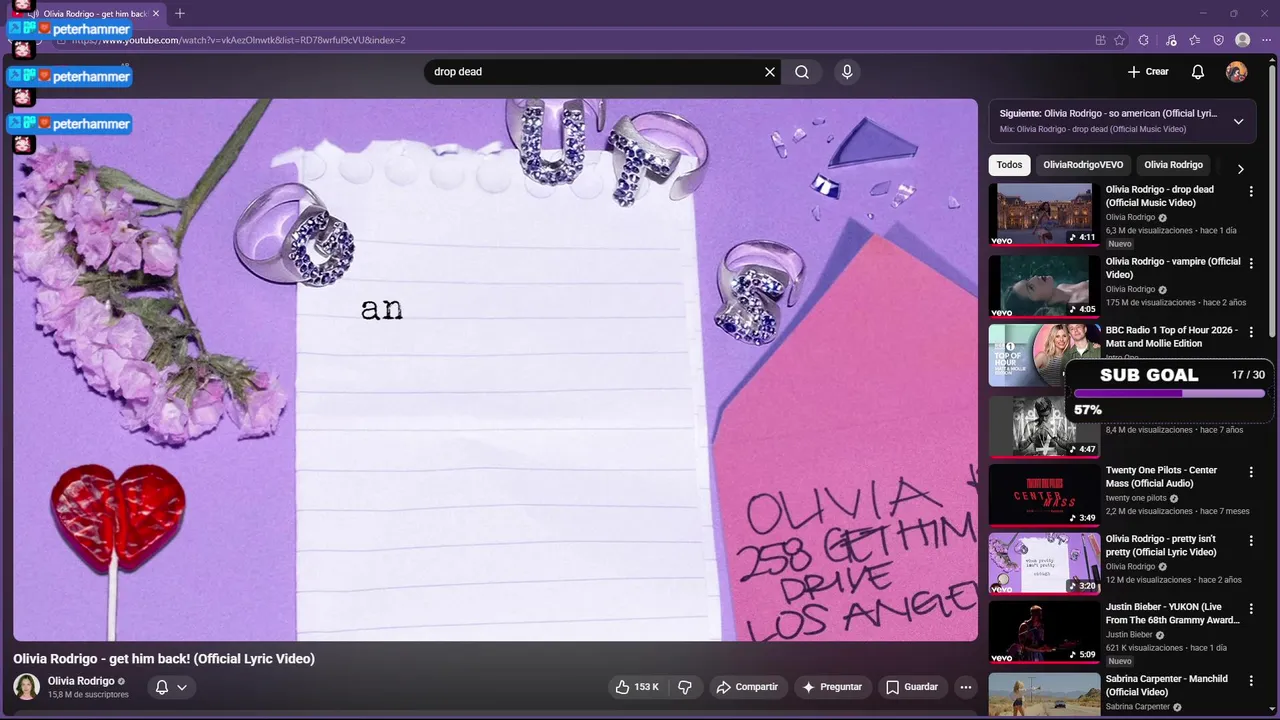Like the video with 153 K thumbs up
1280x720 pixels.
tap(637, 687)
